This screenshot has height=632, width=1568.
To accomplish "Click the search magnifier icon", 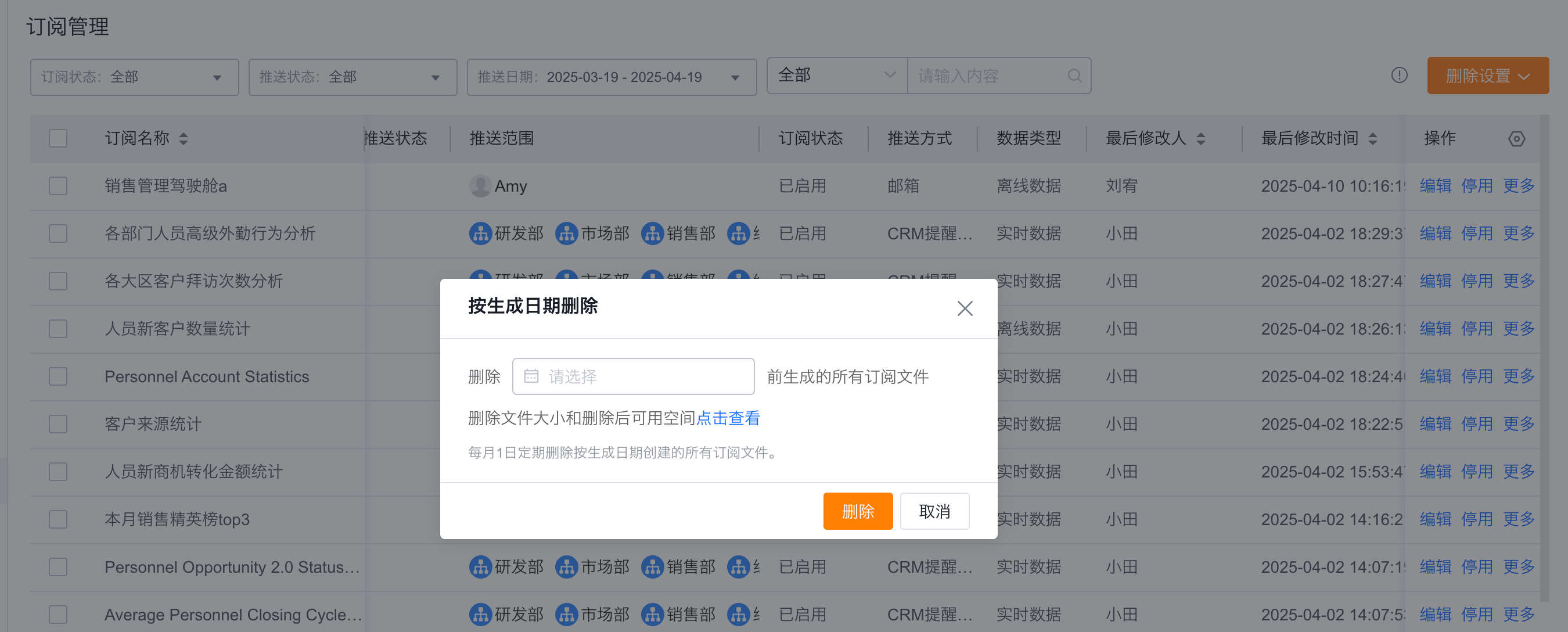I will [1074, 76].
